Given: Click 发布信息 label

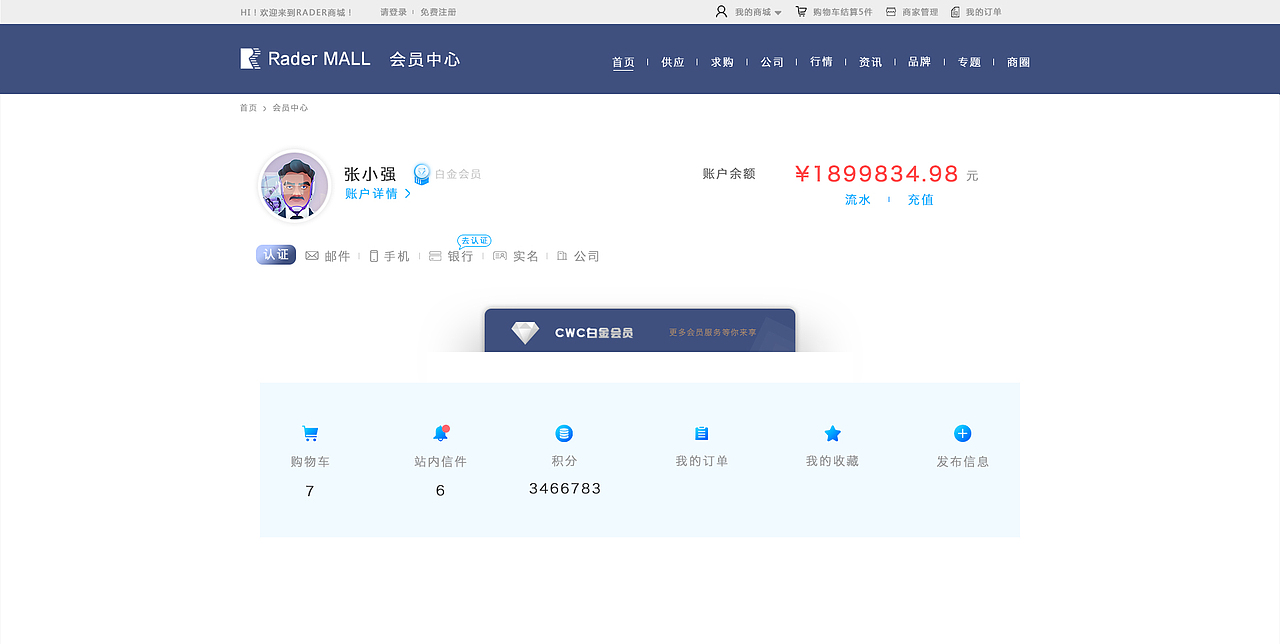Looking at the screenshot, I should tap(963, 462).
